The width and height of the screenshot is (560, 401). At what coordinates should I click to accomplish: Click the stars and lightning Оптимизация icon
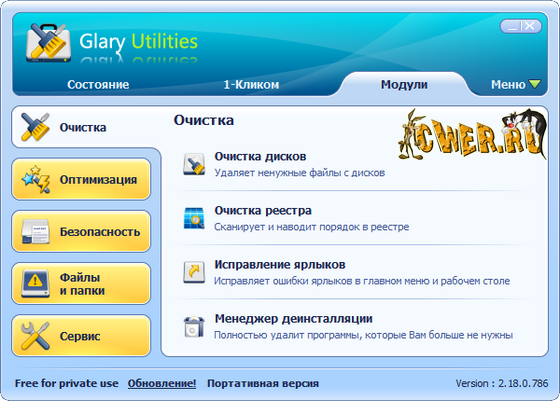[x=36, y=179]
